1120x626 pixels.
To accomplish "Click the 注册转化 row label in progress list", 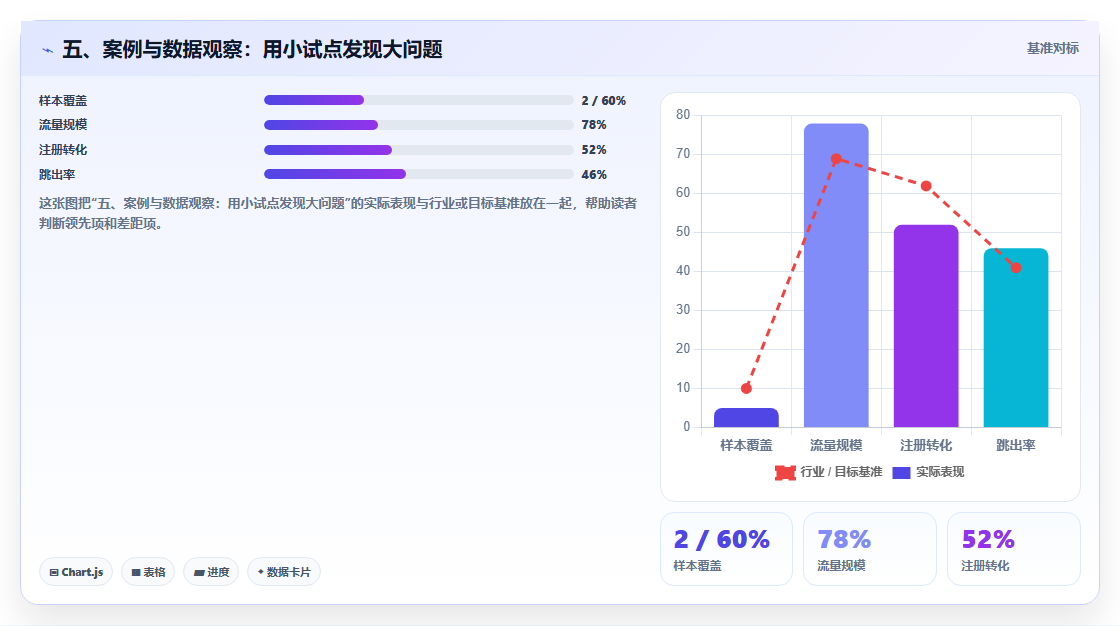I will 63,150.
